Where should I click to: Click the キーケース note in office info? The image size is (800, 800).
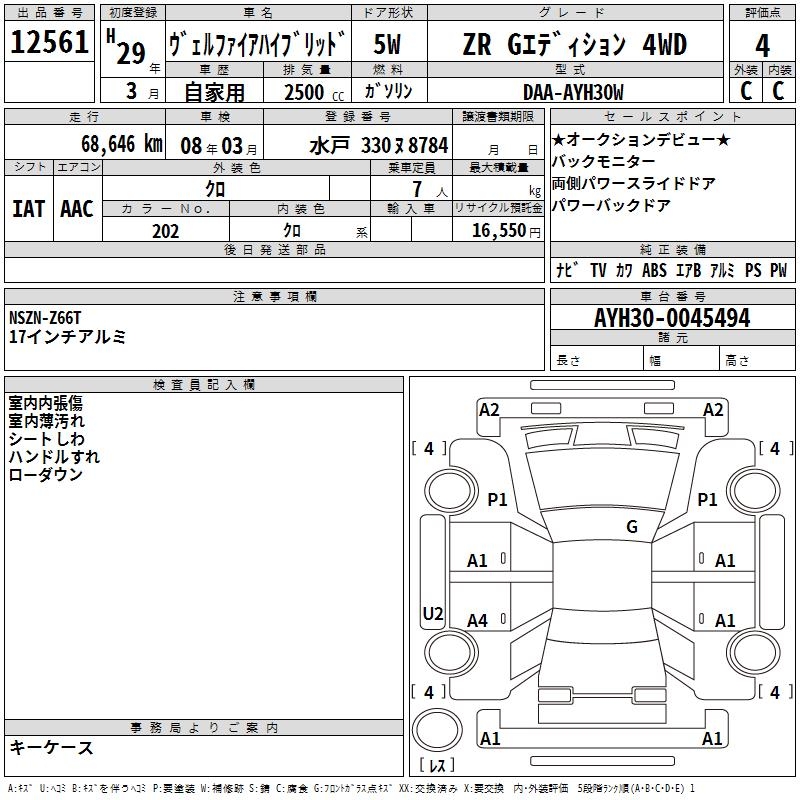click(x=51, y=748)
